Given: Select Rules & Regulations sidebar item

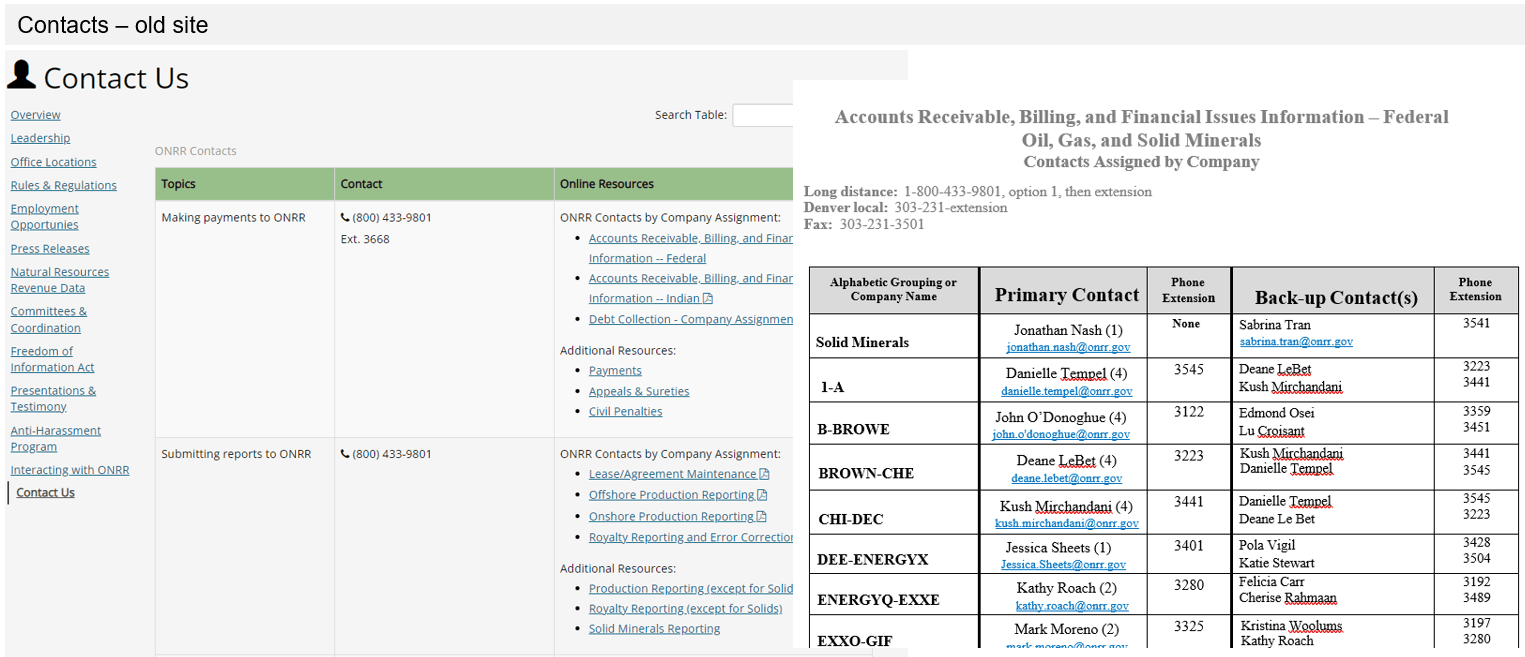Looking at the screenshot, I should (x=63, y=185).
